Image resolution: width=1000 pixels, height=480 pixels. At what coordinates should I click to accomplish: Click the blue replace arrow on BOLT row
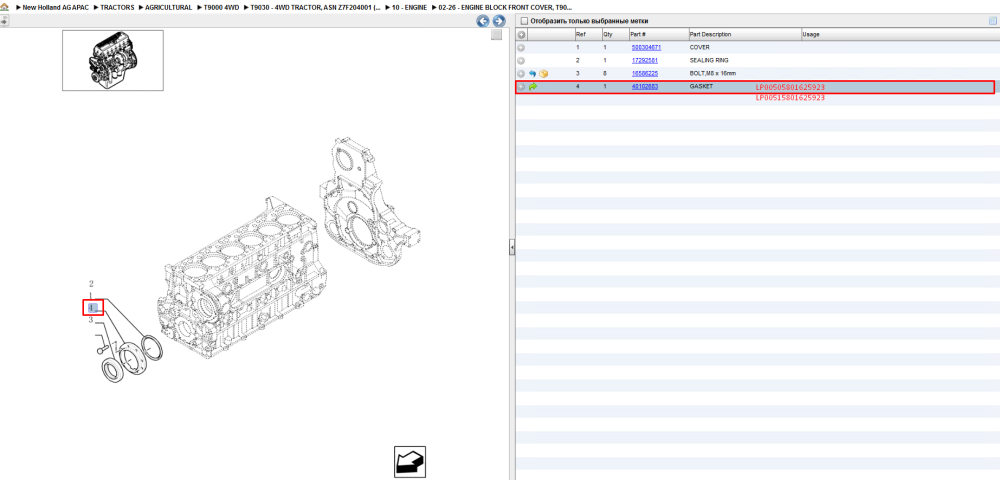533,73
